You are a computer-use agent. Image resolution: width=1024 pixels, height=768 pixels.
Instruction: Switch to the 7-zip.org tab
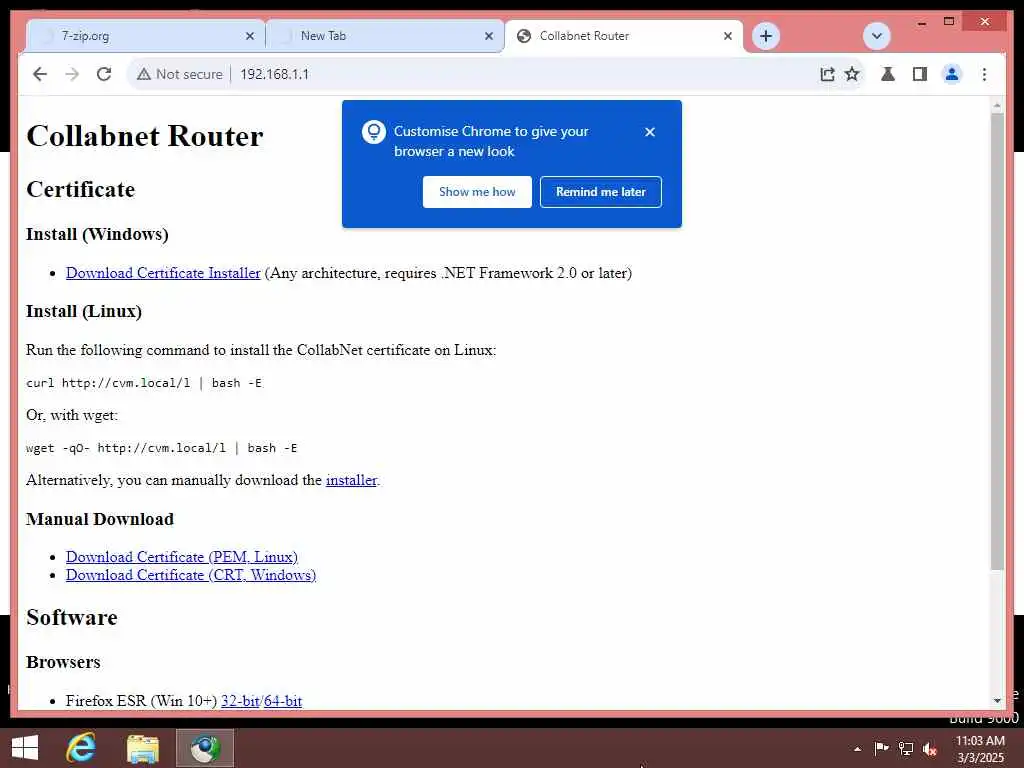click(x=146, y=36)
